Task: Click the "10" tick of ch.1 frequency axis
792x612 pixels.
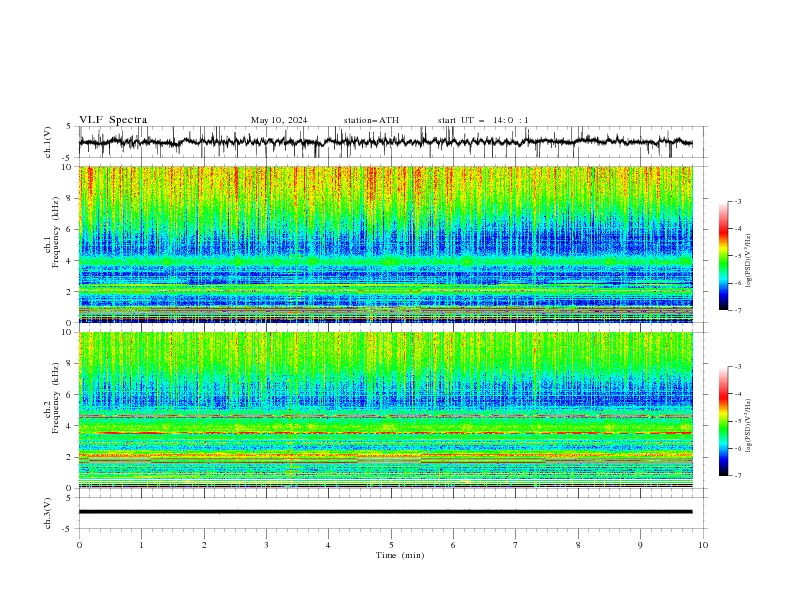Action: (69, 167)
